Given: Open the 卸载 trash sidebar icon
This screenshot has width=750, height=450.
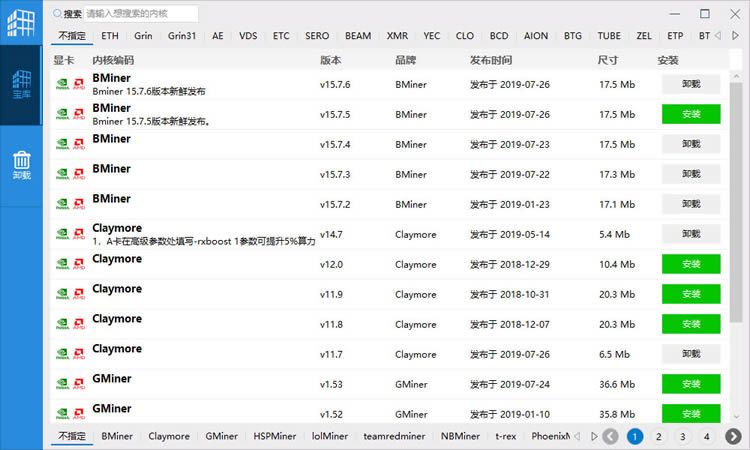Looking at the screenshot, I should pyautogui.click(x=22, y=165).
